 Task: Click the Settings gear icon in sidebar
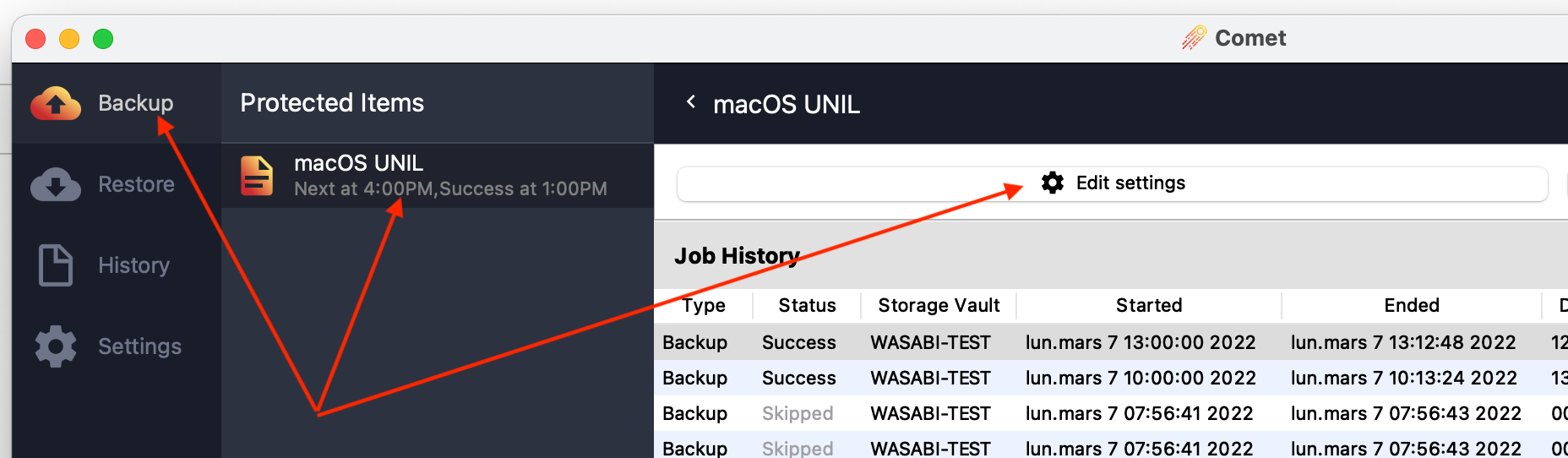point(56,346)
